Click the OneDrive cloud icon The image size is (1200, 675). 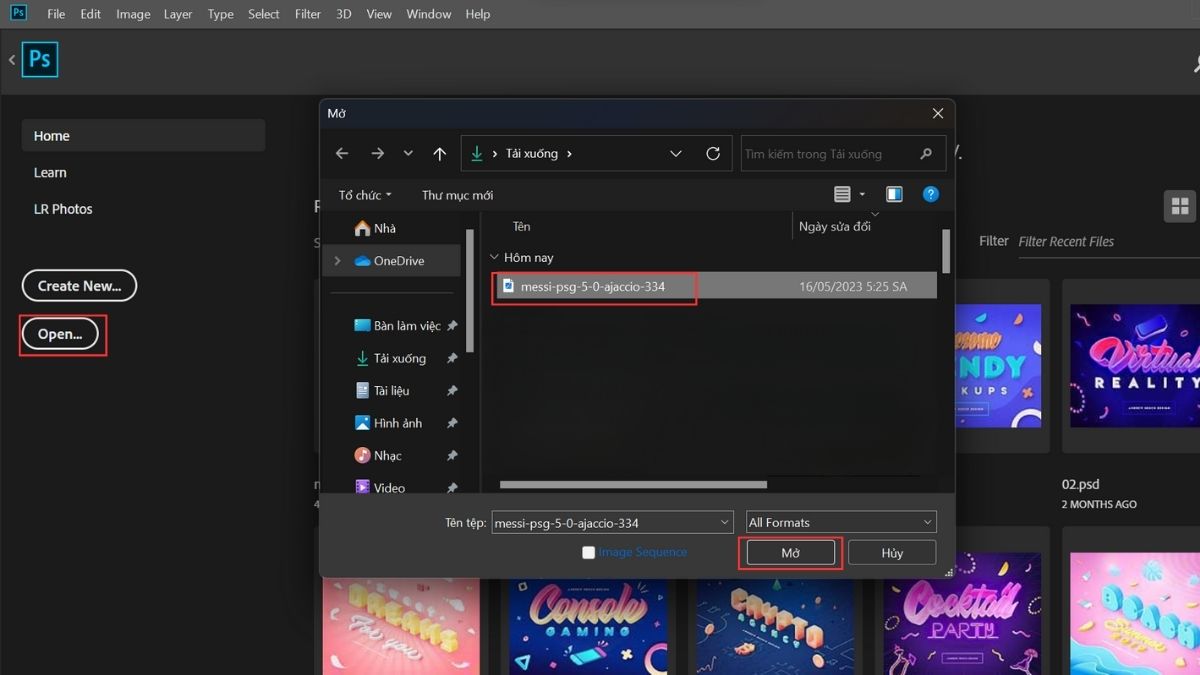362,261
